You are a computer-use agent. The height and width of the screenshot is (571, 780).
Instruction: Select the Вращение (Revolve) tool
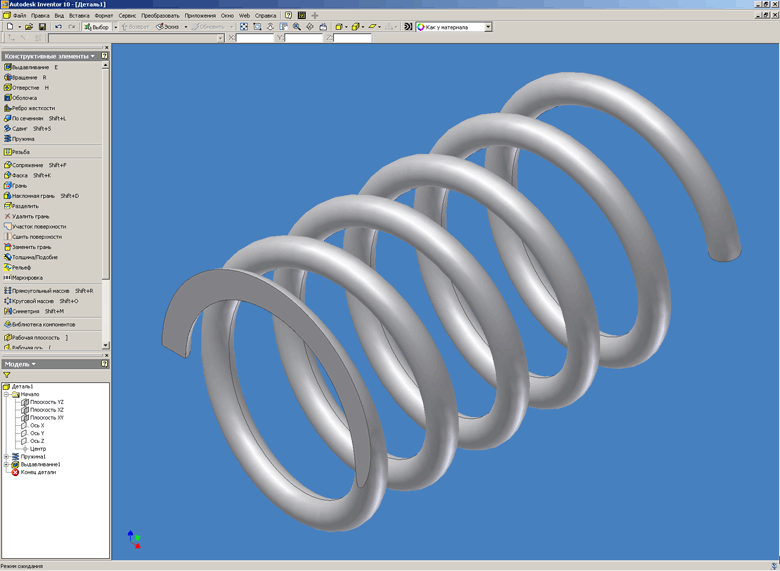pos(25,78)
